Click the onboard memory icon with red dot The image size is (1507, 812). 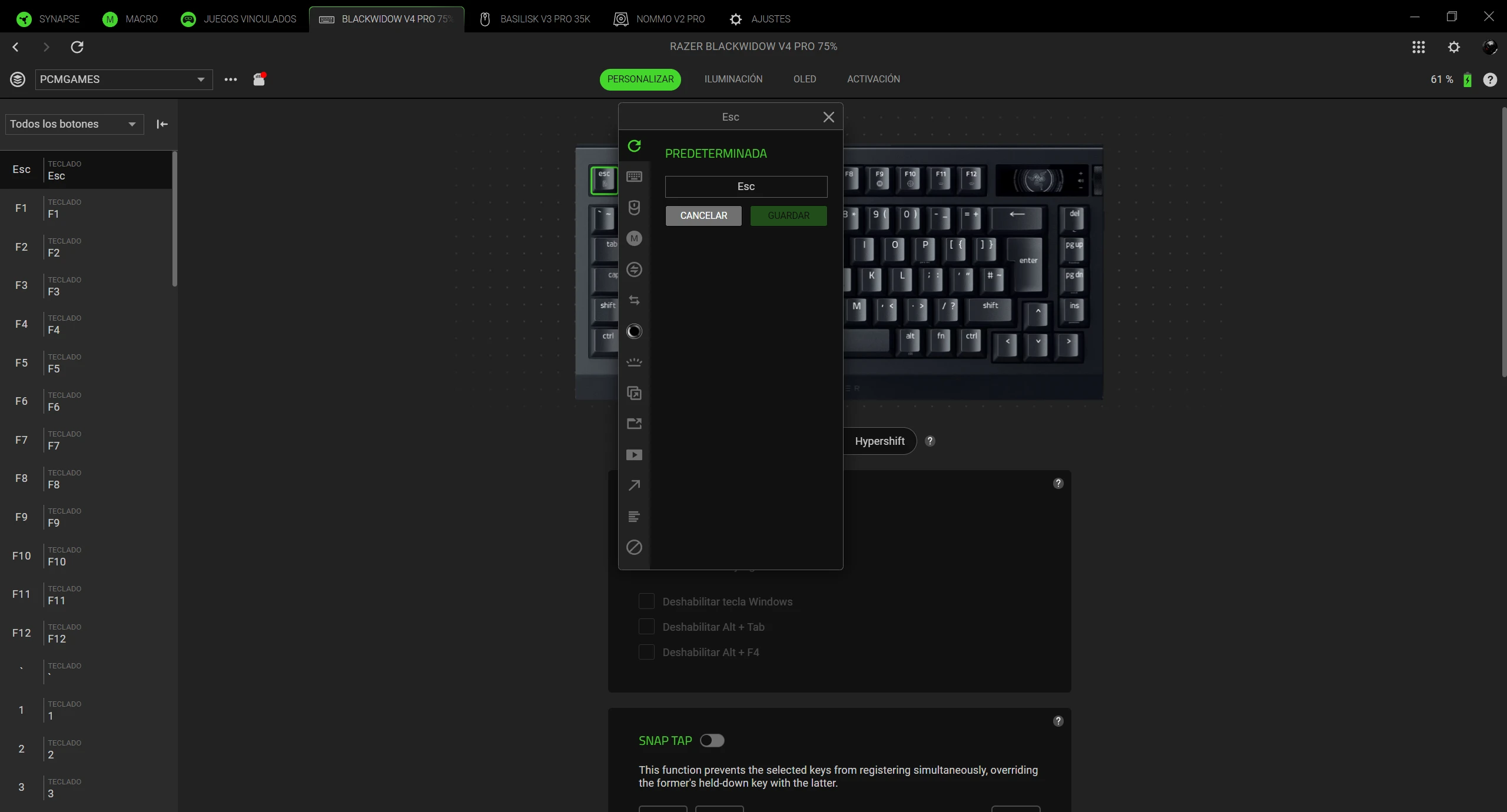[x=260, y=79]
